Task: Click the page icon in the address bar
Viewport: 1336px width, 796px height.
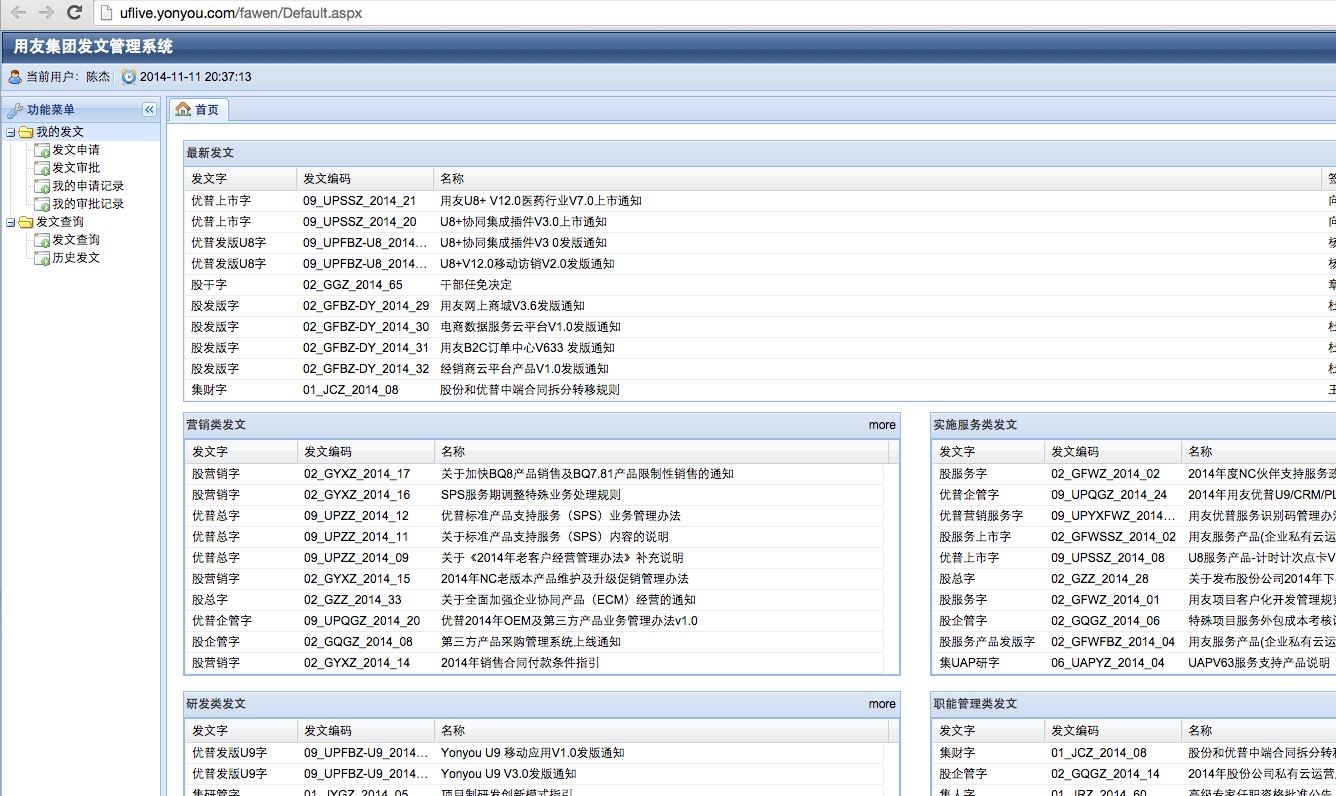Action: point(107,13)
